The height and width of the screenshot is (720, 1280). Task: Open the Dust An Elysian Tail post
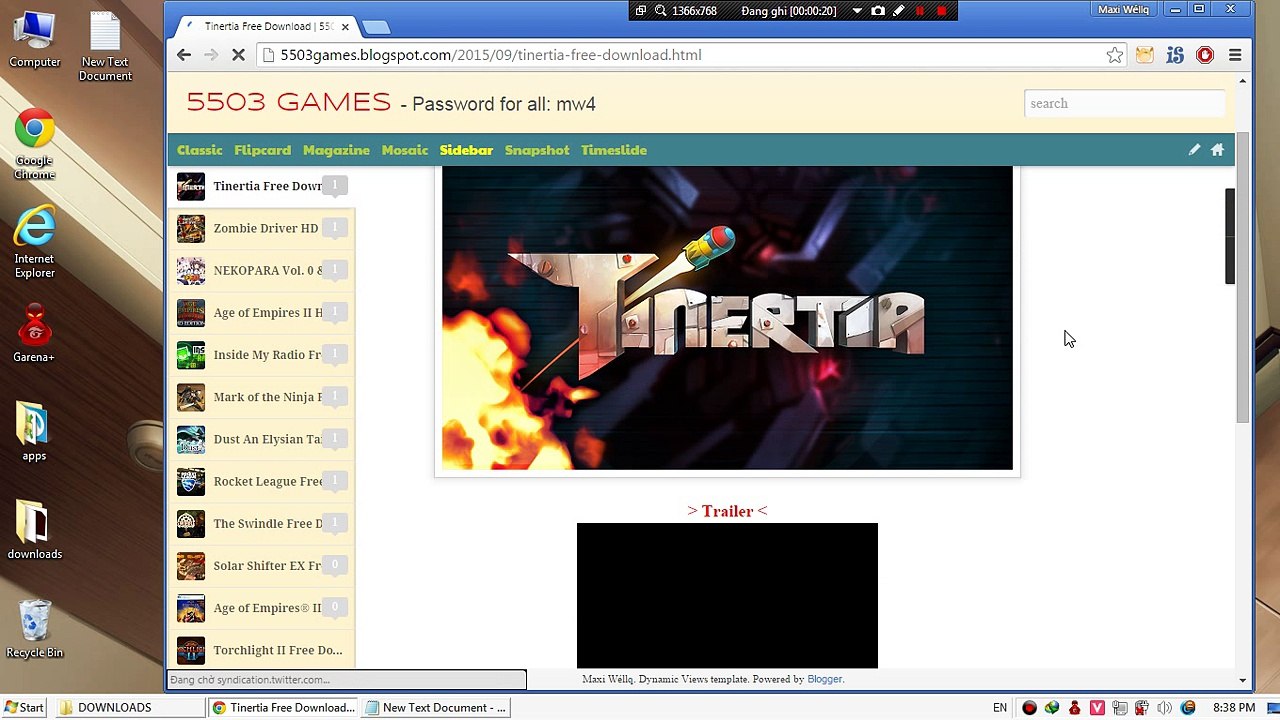[262, 439]
